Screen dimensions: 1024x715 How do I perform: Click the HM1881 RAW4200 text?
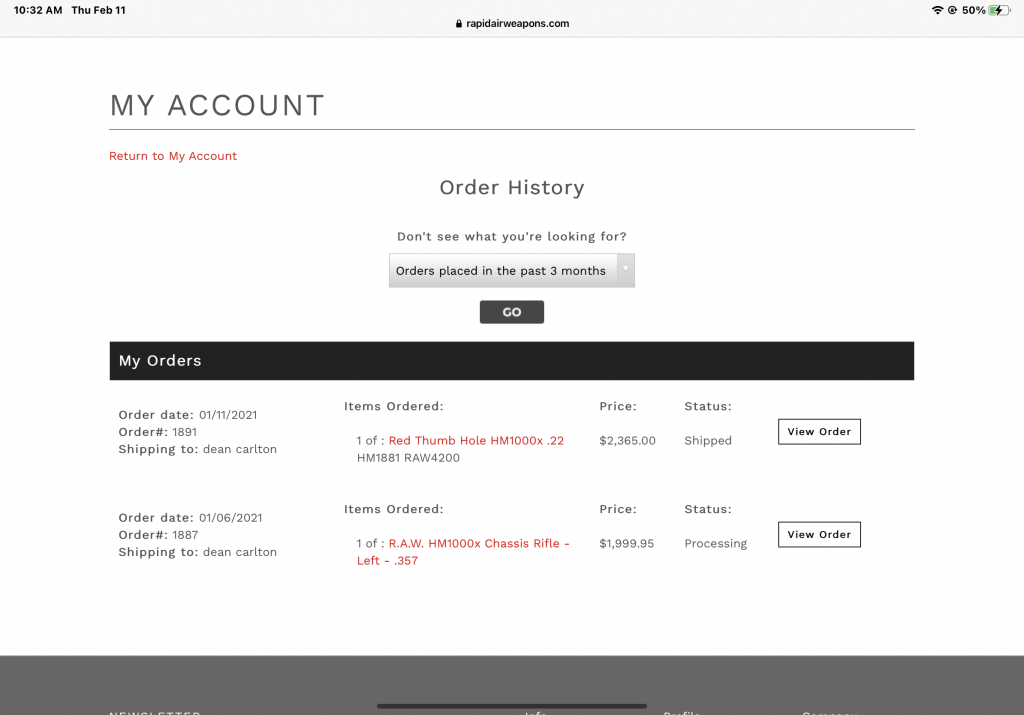(408, 458)
